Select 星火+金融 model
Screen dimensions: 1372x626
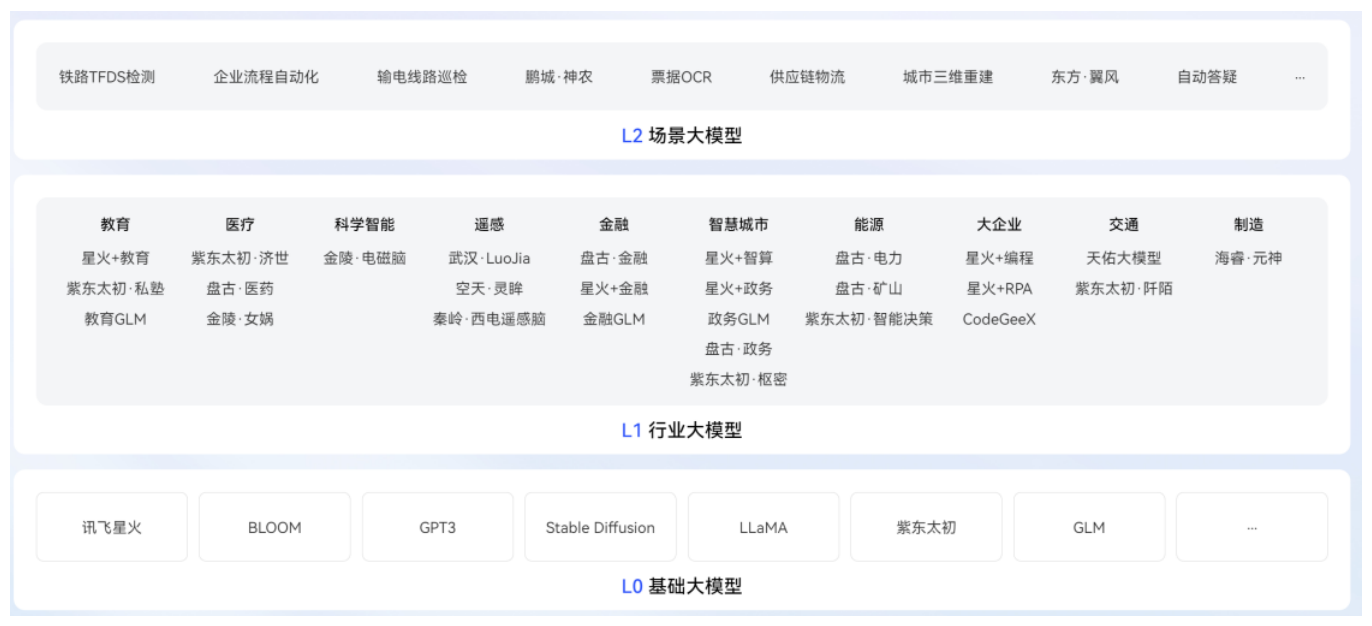(614, 289)
